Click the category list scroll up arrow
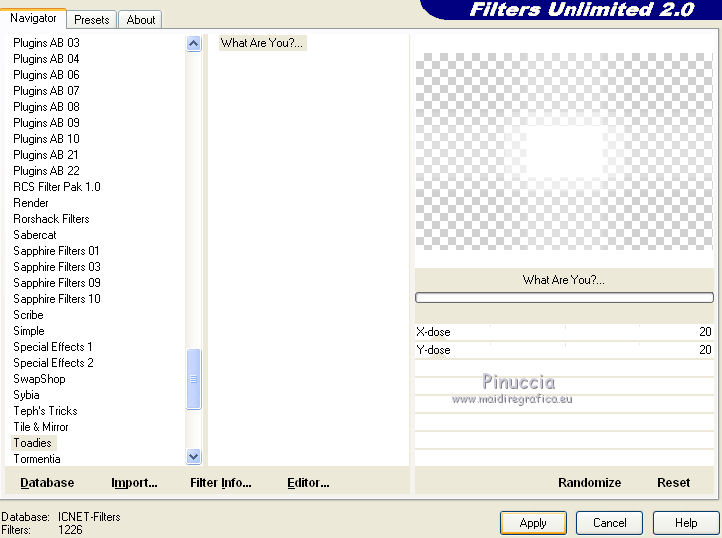Viewport: 722px width, 538px height. tap(194, 44)
